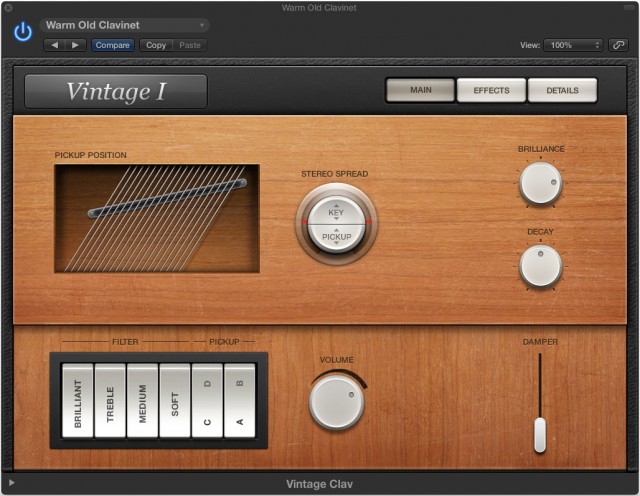This screenshot has height=496, width=640.
Task: Click the pickup bar in Pickup Position display
Action: click(166, 197)
